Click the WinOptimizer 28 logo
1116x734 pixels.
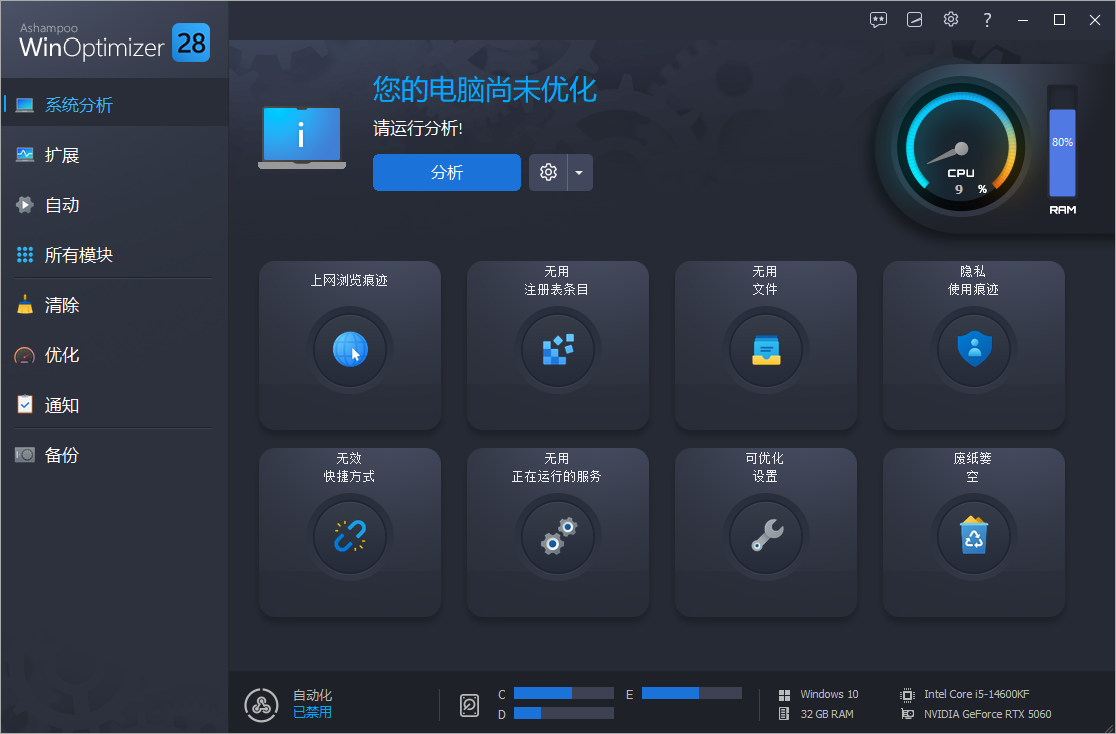pos(114,42)
